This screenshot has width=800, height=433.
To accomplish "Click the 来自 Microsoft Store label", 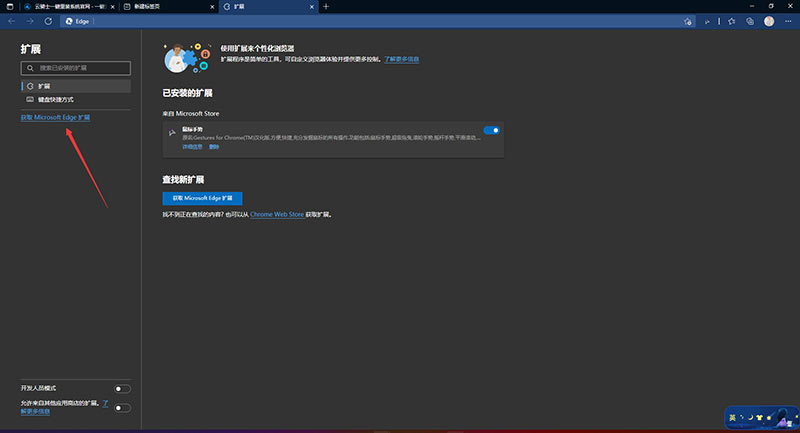I will coord(191,114).
